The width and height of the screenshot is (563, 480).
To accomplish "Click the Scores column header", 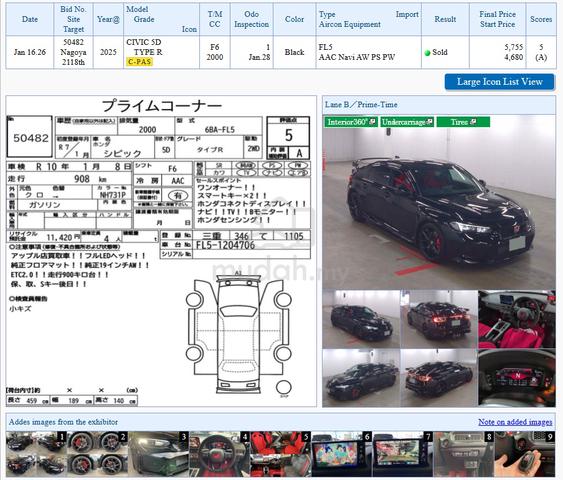I will point(541,19).
